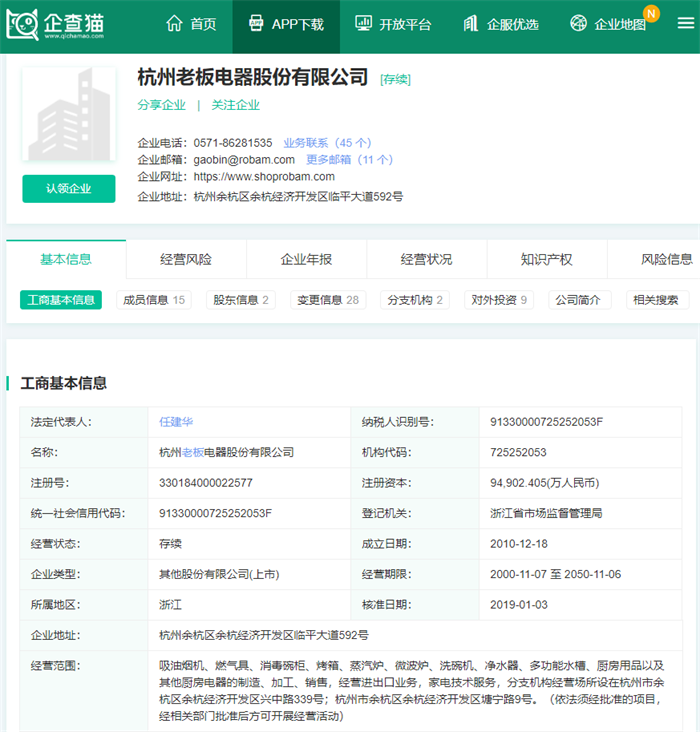
Task: Click registered capital 94,902.405(万人民币)
Action: click(x=544, y=483)
